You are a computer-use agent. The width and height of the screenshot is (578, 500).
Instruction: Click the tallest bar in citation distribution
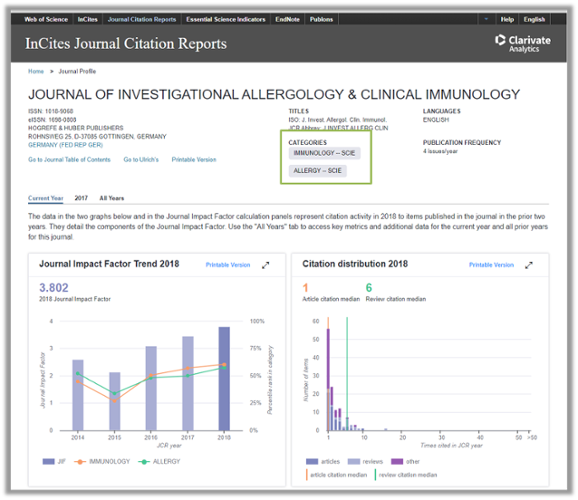[328, 379]
